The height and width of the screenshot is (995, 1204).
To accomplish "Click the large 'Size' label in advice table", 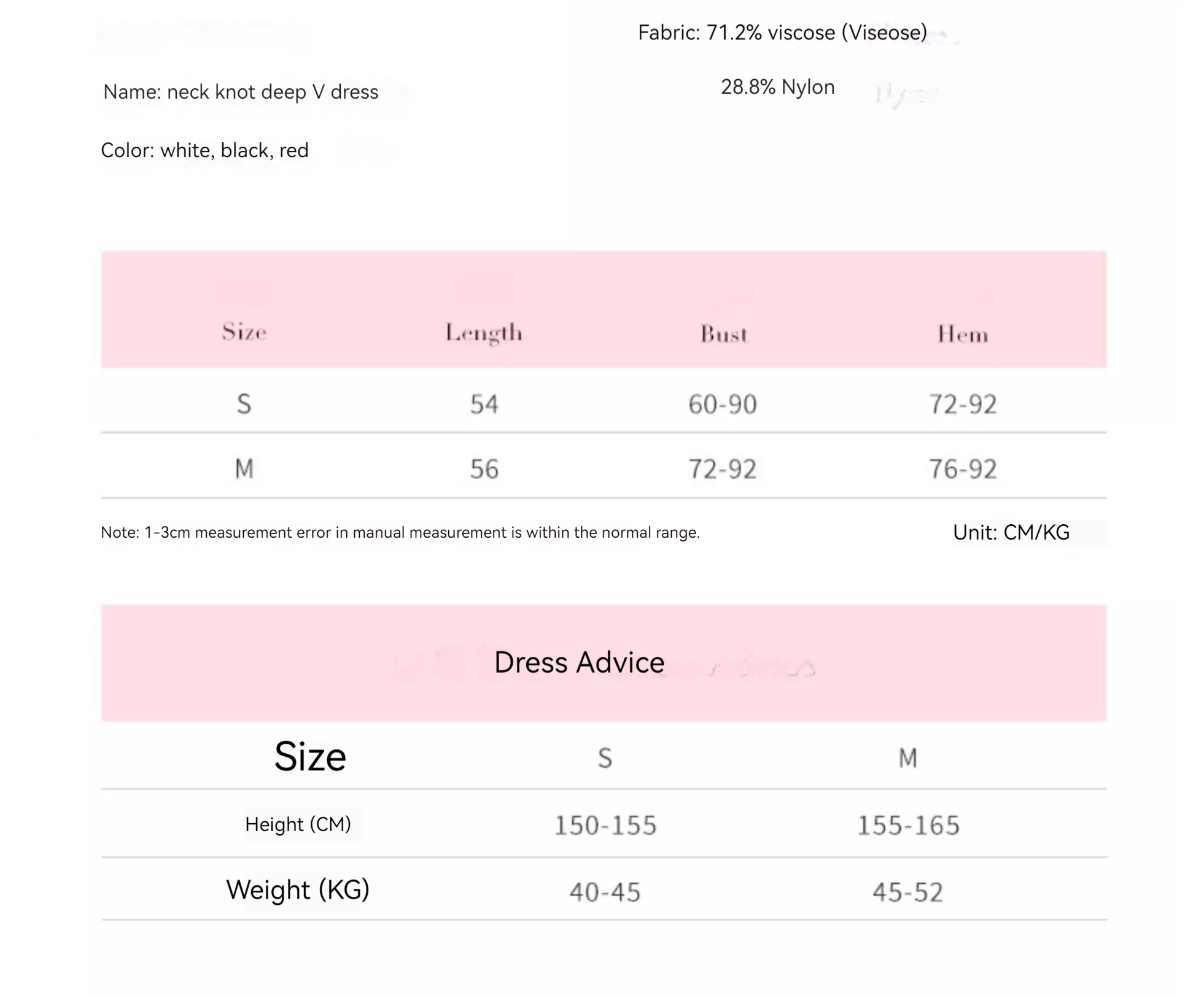I will click(310, 756).
